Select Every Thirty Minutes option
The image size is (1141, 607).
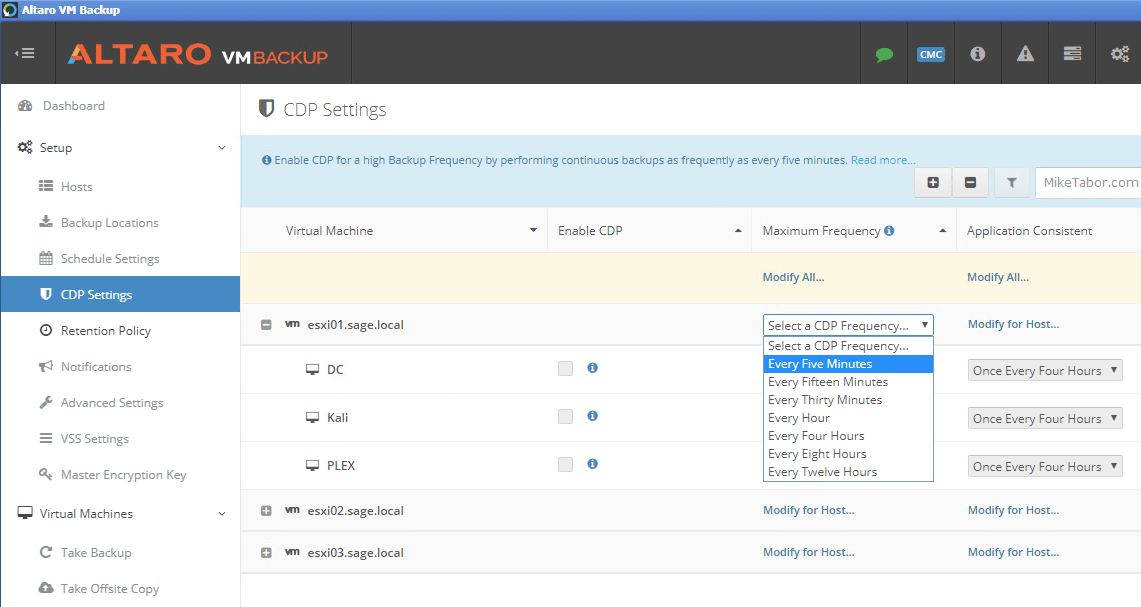pos(848,400)
